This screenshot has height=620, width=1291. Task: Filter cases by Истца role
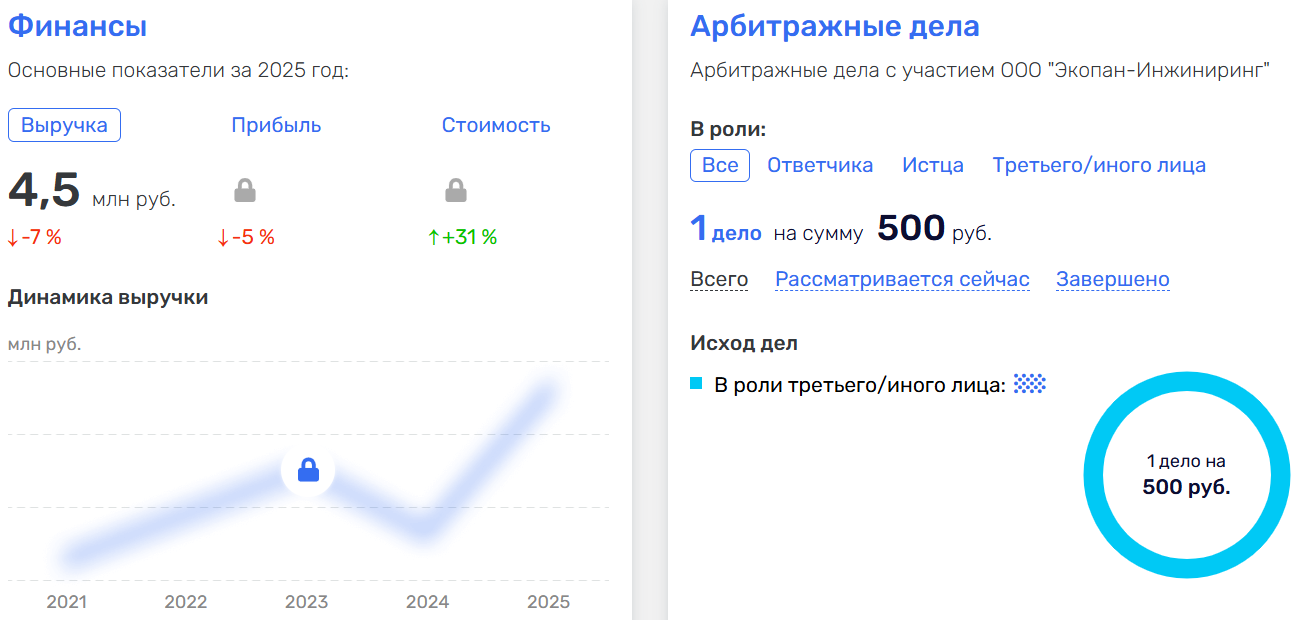point(933,166)
